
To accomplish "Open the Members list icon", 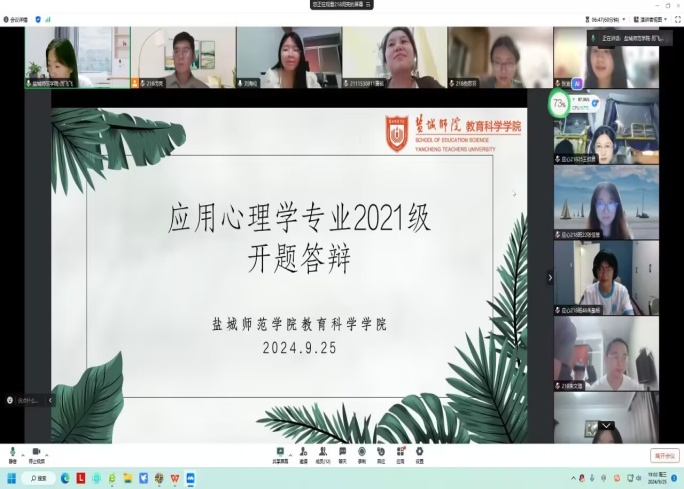I will click(322, 452).
